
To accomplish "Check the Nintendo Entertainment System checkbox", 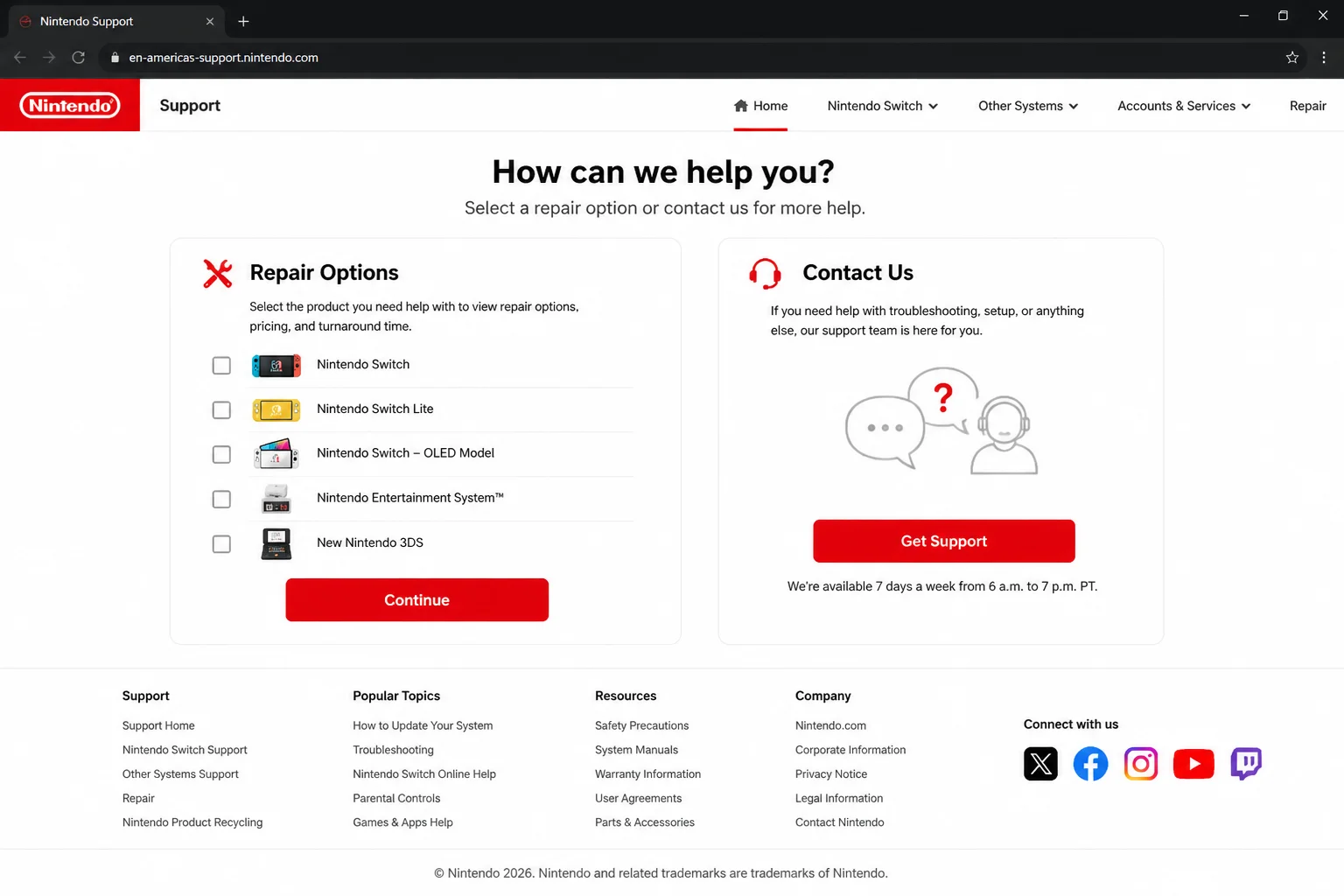I will 221,500.
